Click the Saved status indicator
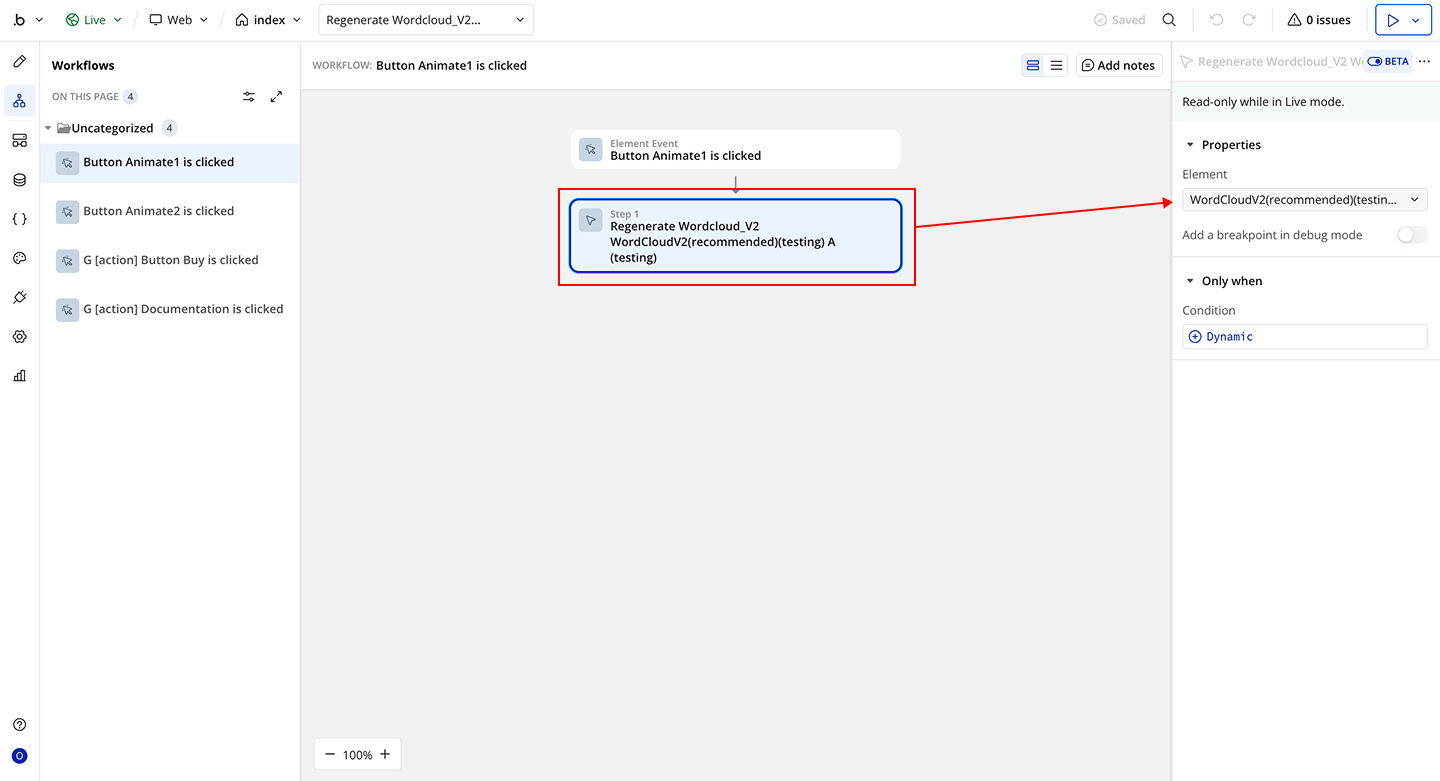1440x781 pixels. 1120,20
